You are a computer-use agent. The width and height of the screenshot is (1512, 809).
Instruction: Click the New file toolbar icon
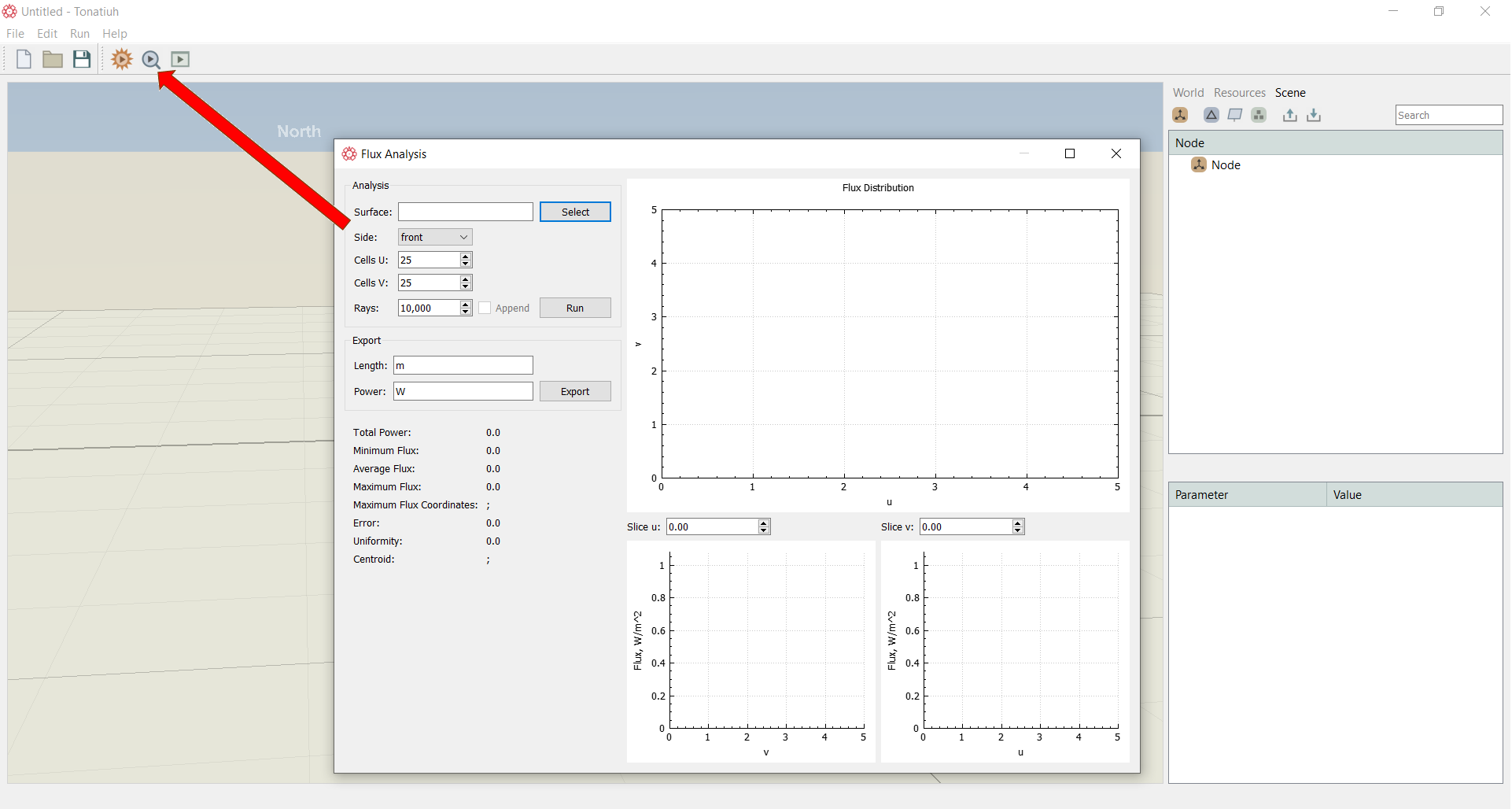pyautogui.click(x=24, y=59)
